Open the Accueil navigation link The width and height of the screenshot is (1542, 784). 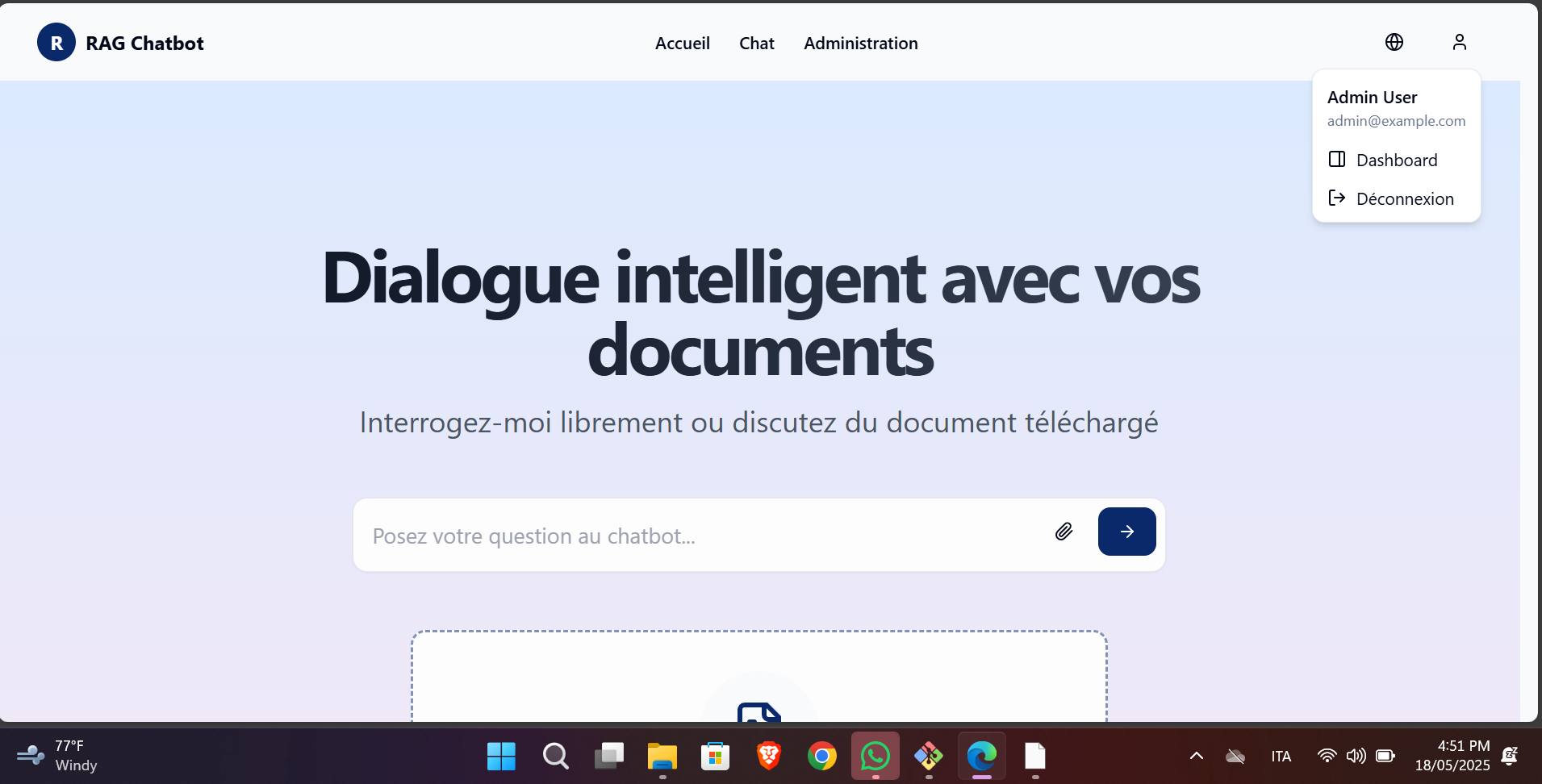(x=682, y=44)
